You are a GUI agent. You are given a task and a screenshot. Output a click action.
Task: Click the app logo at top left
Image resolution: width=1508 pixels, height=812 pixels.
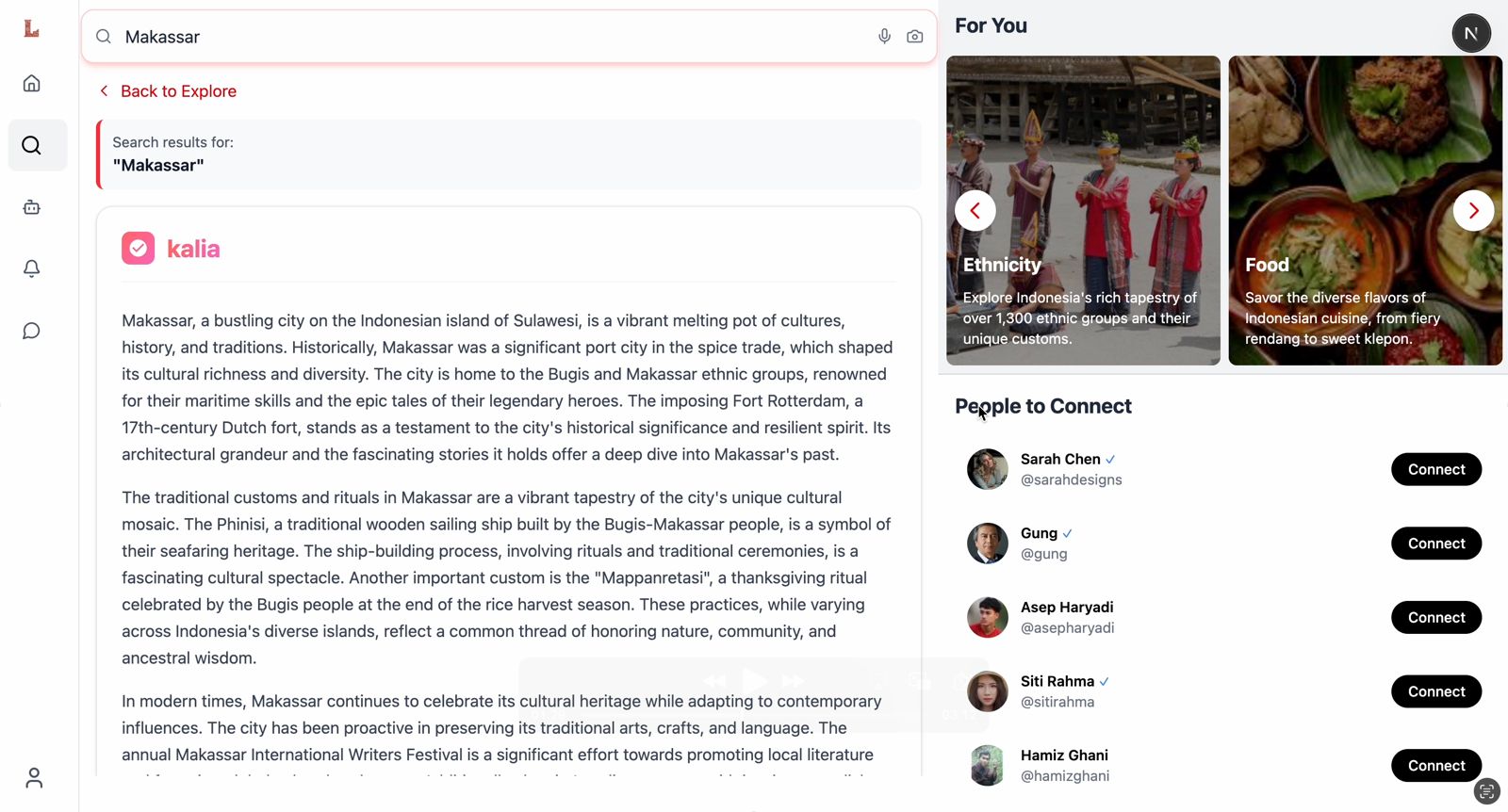coord(31,28)
